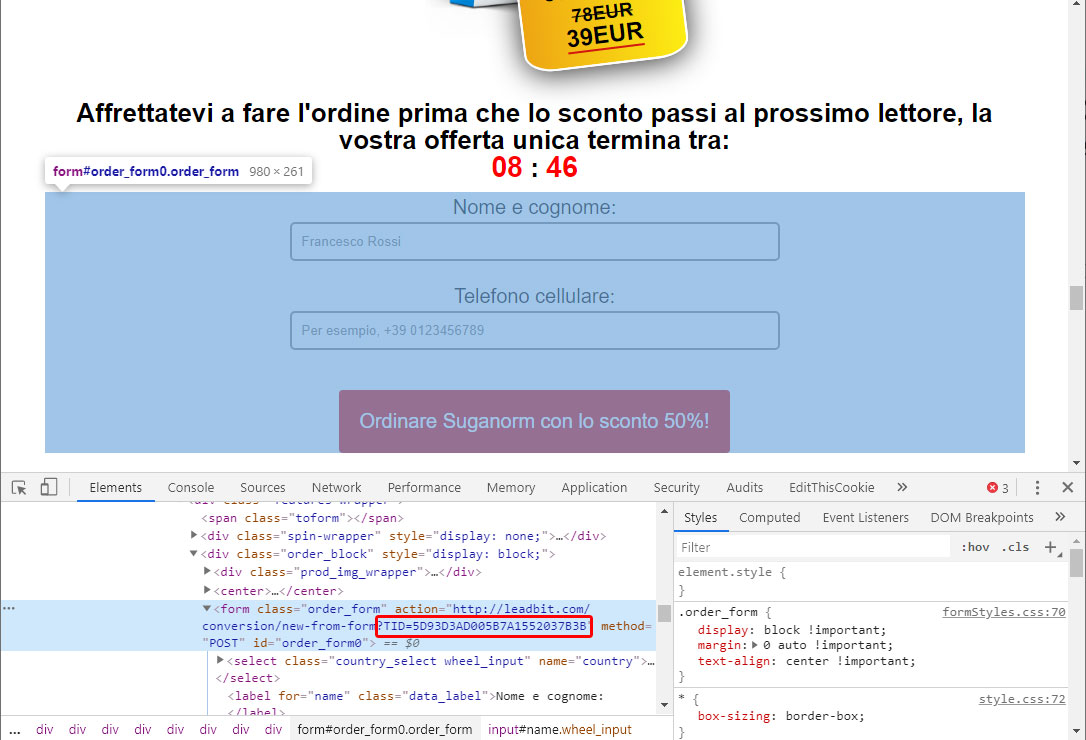Click the page scrollbar down arrow
Viewport: 1086px width, 740px height.
tap(1076, 463)
